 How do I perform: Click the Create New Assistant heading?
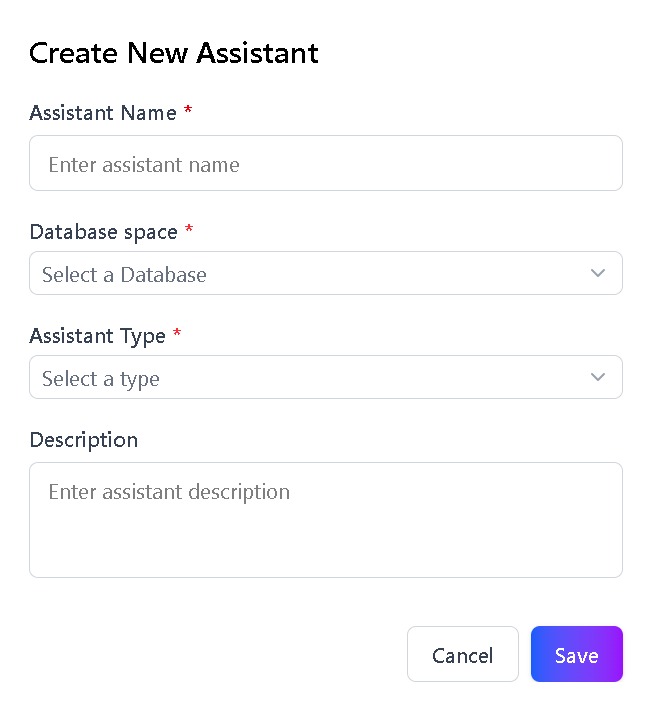[x=174, y=53]
